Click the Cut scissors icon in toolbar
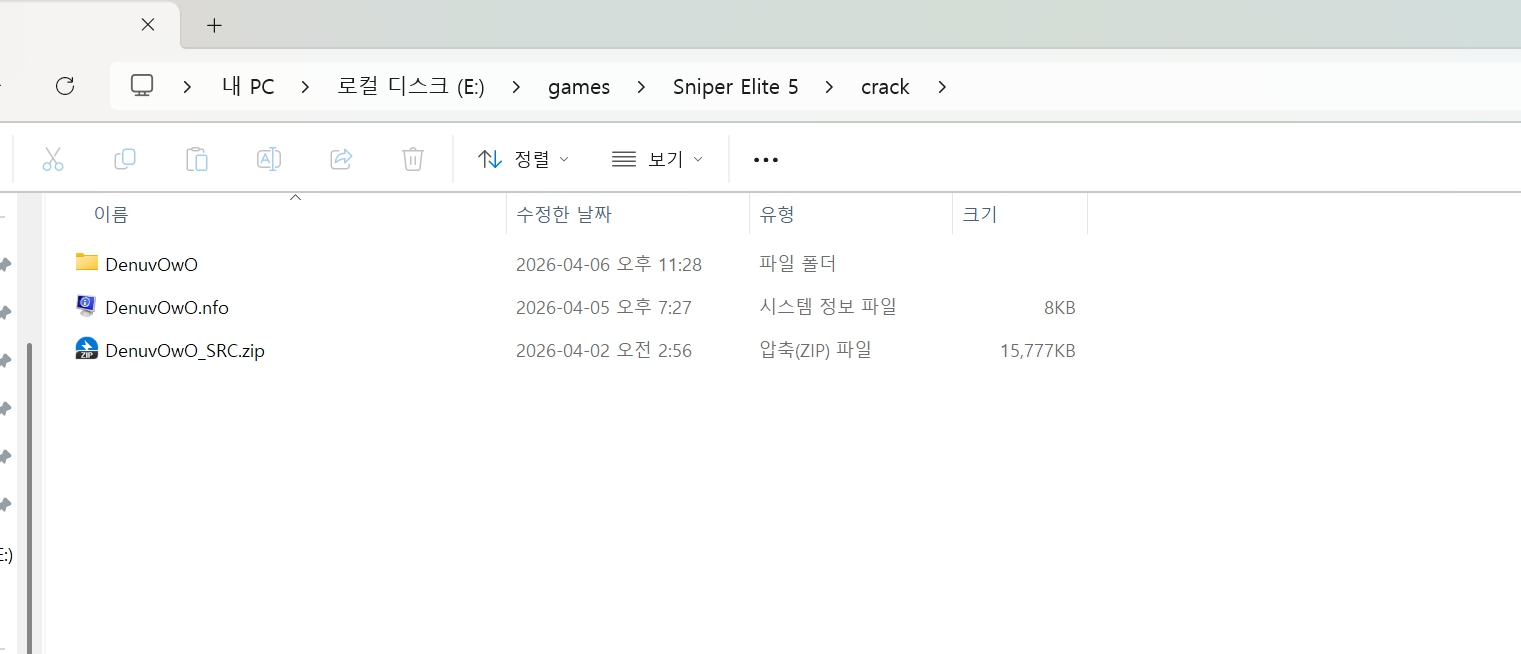 pos(53,159)
